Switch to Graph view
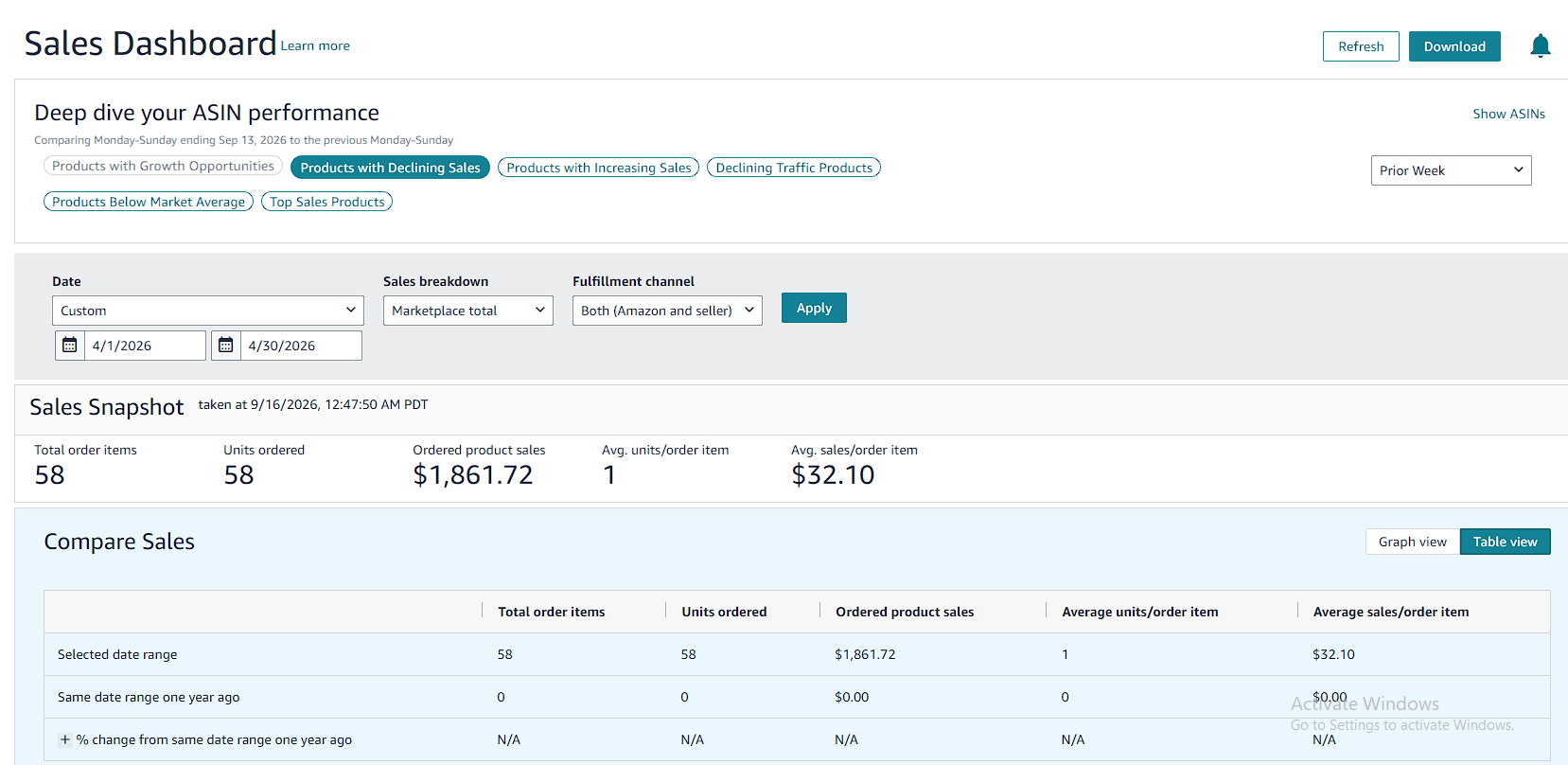1568x765 pixels. click(1413, 542)
